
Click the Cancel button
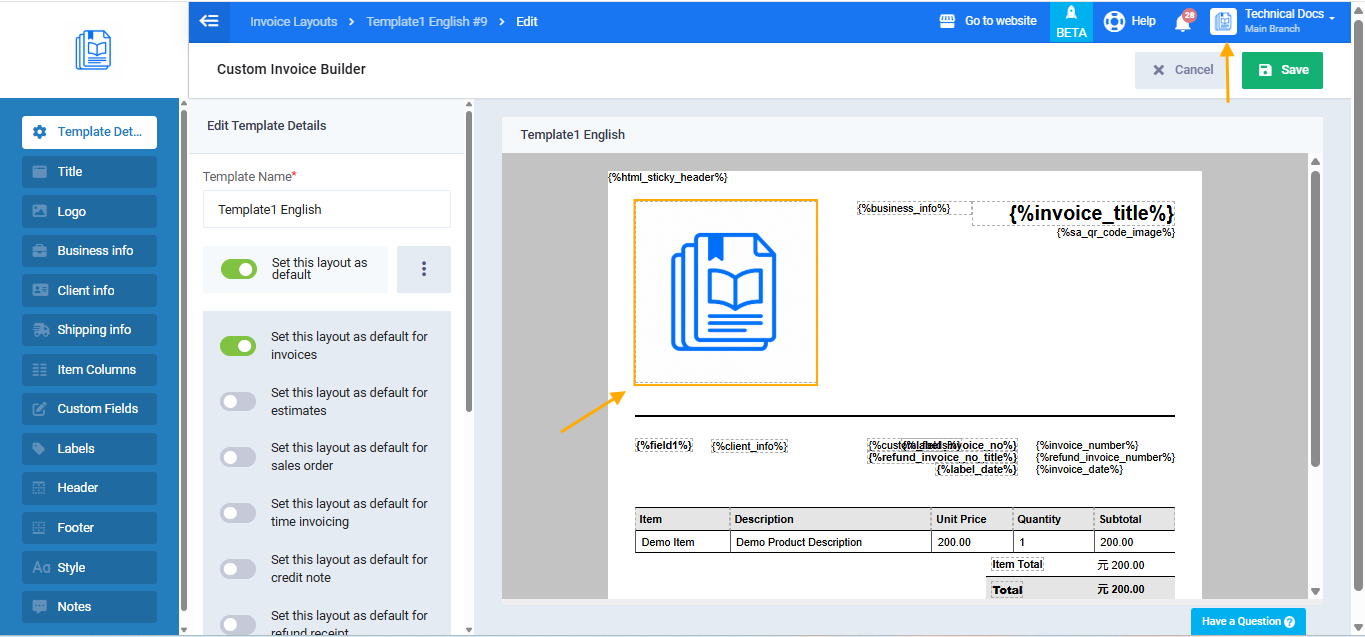tap(1184, 70)
